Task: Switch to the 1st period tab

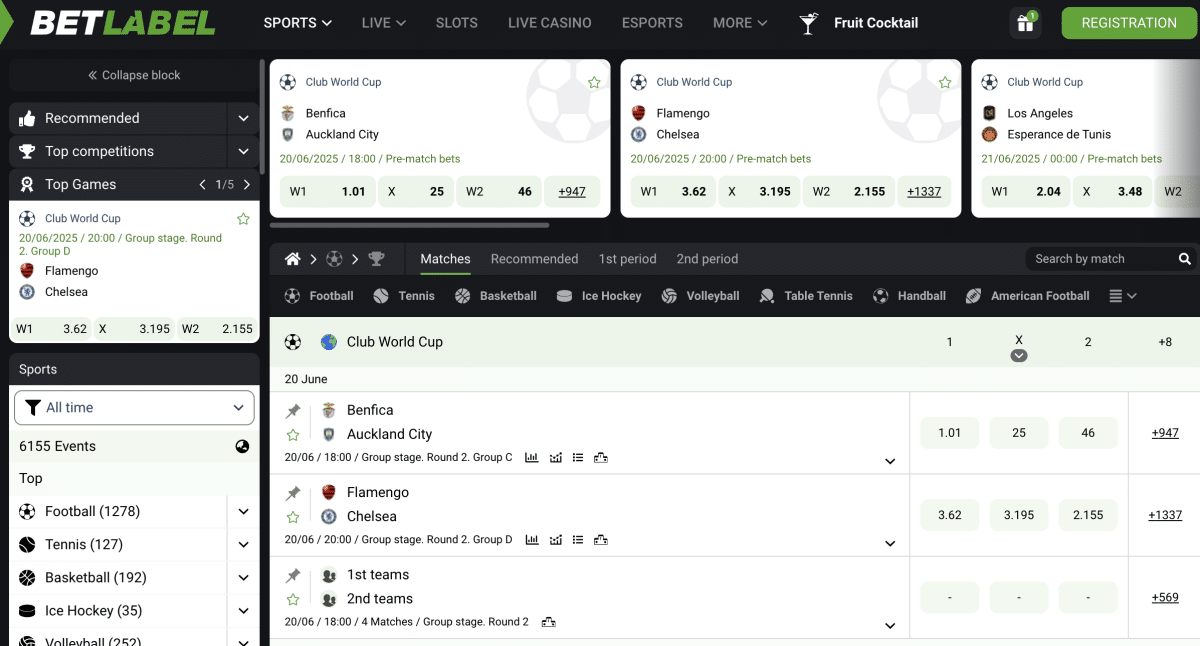Action: (627, 259)
